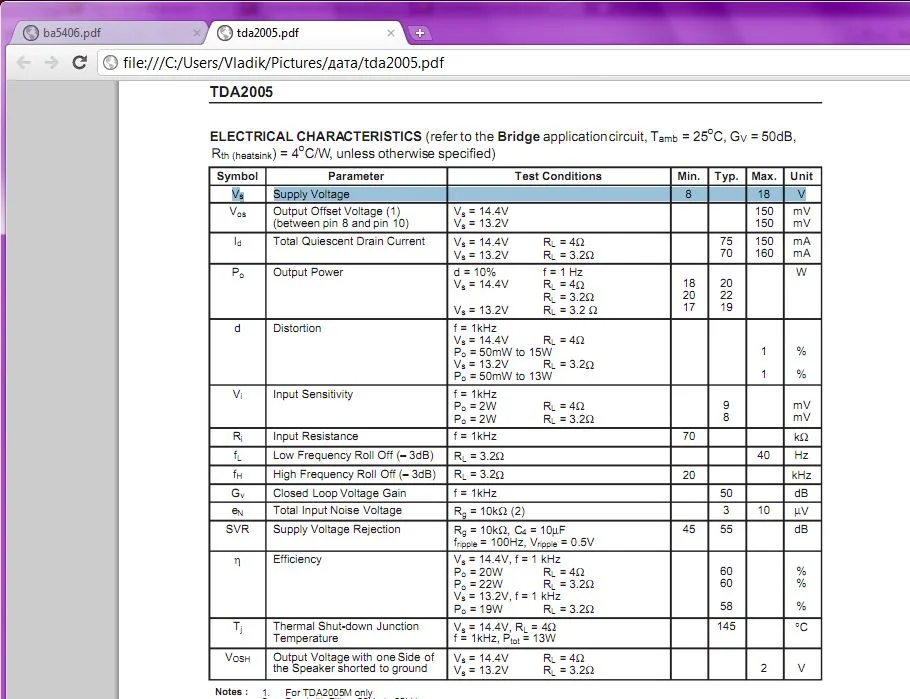Viewport: 910px width, 699px height.
Task: Open a new browser tab
Action: click(420, 33)
